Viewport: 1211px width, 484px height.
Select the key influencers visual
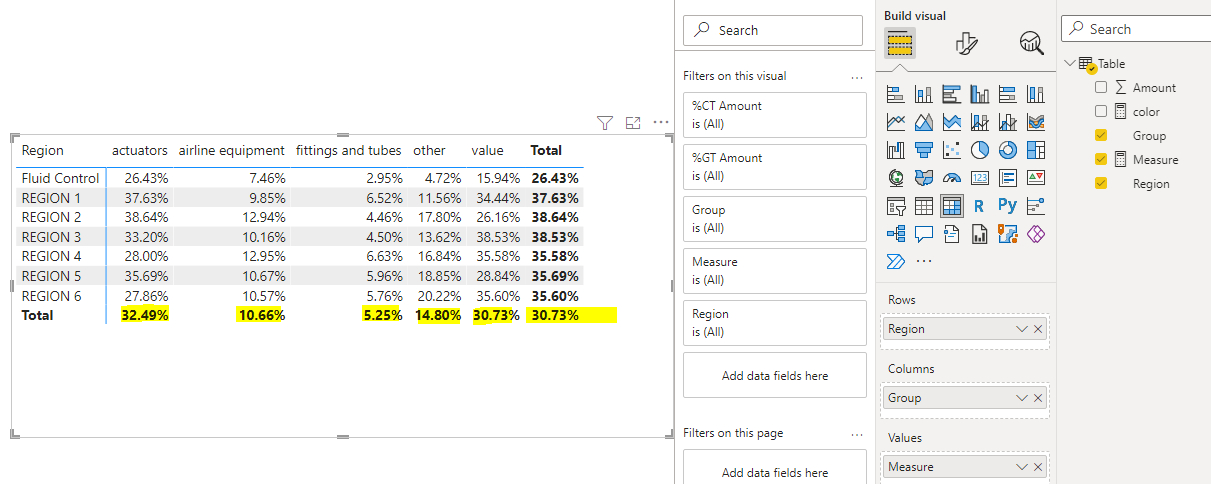(1036, 206)
